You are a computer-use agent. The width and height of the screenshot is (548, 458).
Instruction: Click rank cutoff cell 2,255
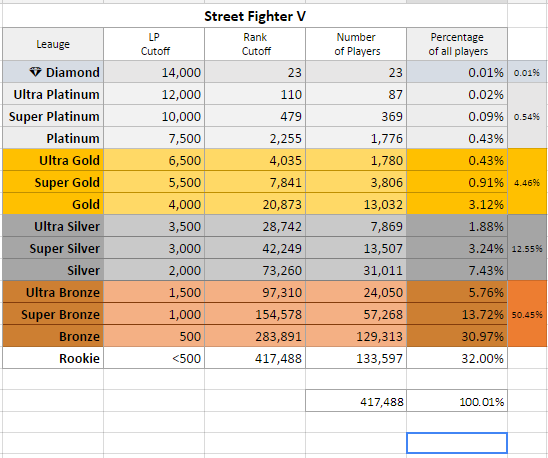coord(255,138)
